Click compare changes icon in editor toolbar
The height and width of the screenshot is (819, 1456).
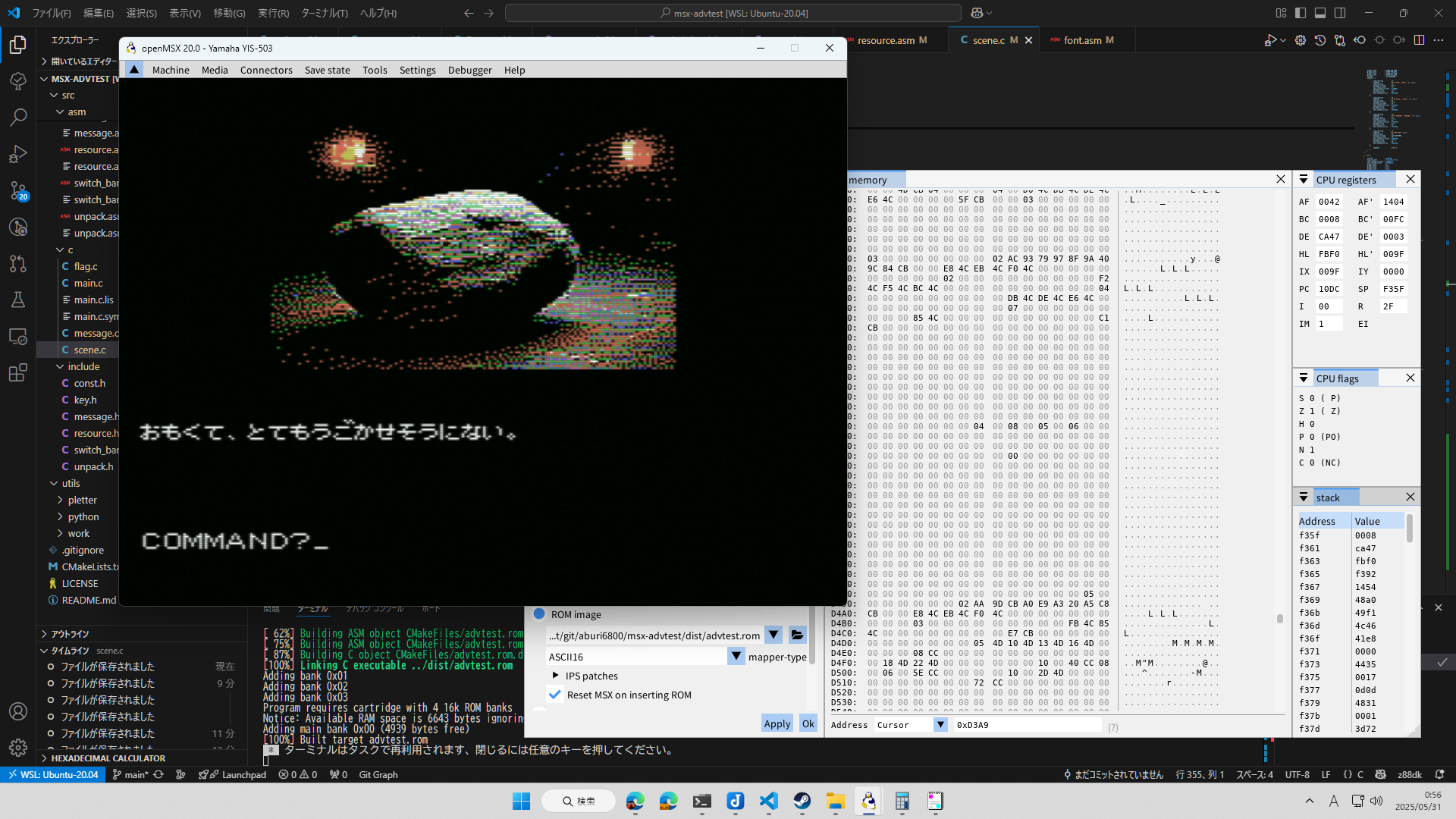pyautogui.click(x=1340, y=40)
